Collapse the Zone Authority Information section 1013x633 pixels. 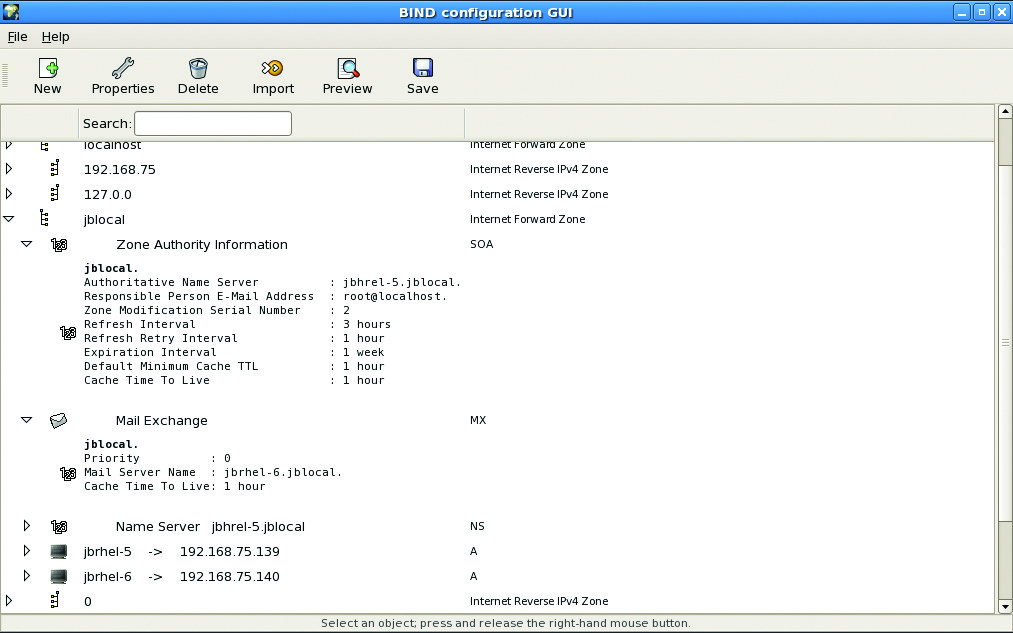point(27,244)
